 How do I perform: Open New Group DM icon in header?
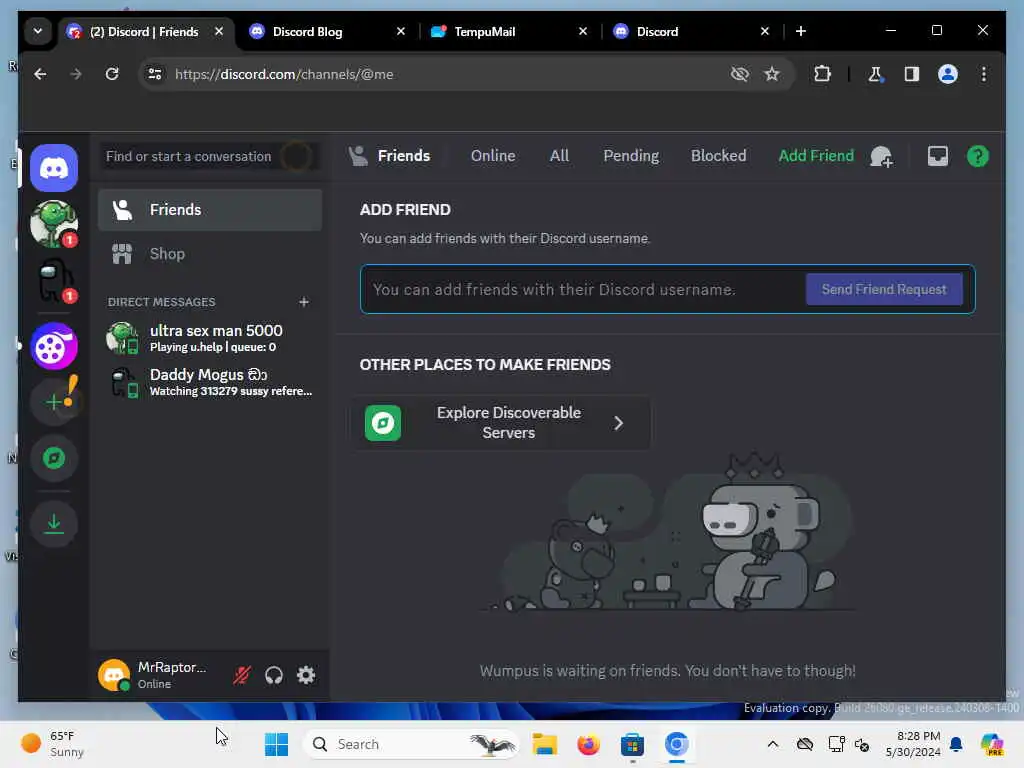click(881, 156)
